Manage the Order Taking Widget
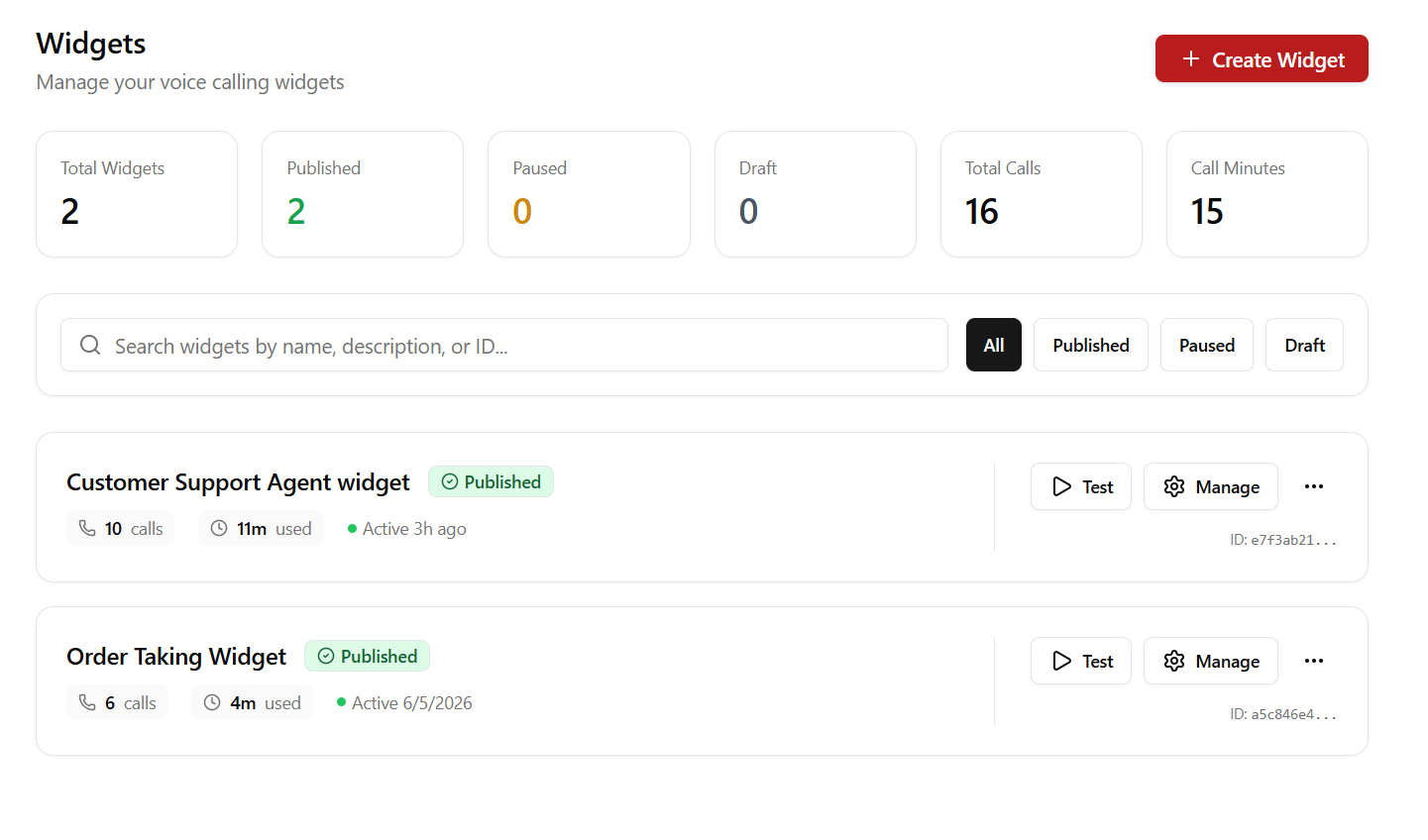 point(1211,661)
